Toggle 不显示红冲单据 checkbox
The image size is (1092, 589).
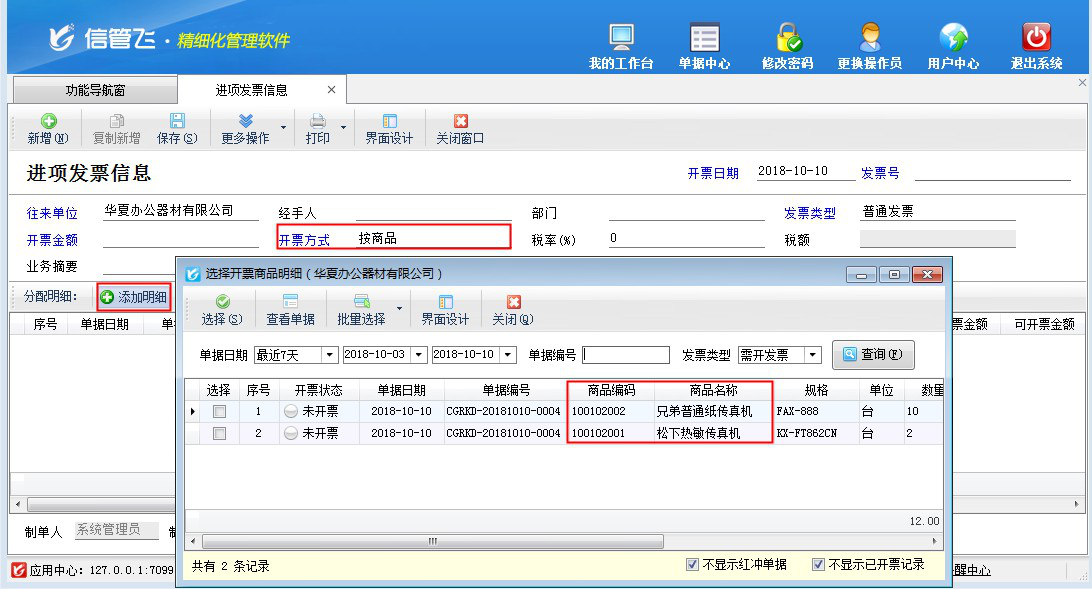tap(692, 565)
